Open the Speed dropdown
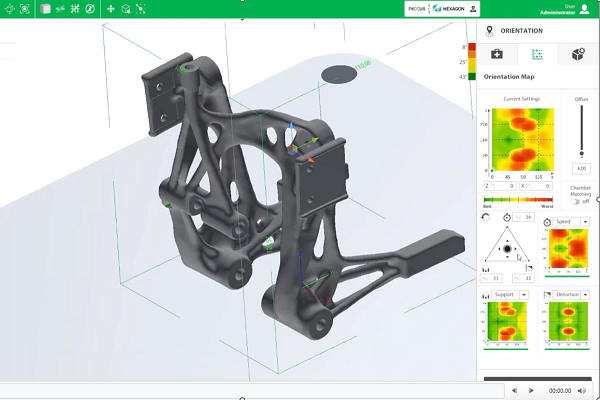 pos(571,222)
